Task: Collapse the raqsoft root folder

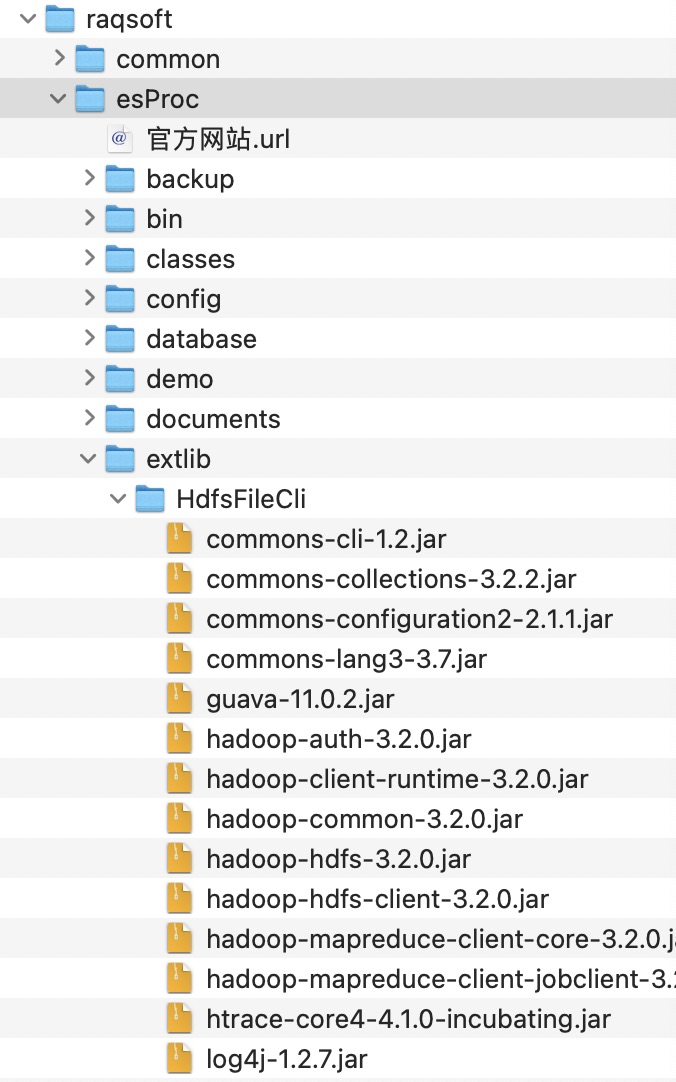Action: point(29,19)
